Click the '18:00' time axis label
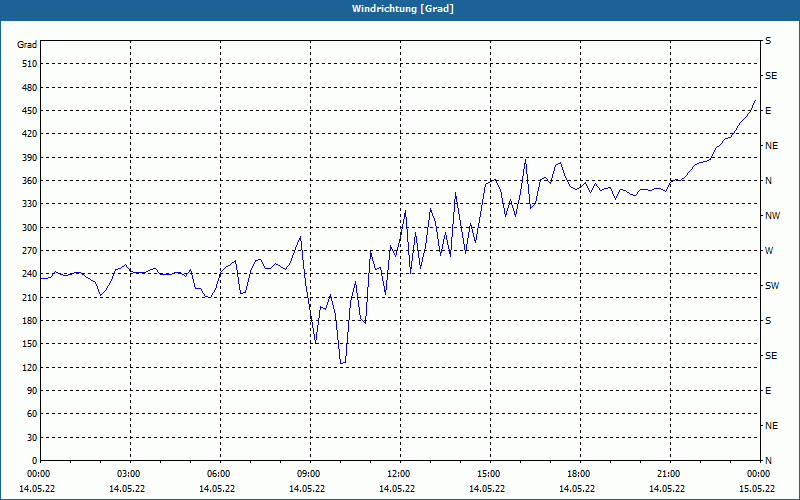Image resolution: width=800 pixels, height=500 pixels. (580, 474)
